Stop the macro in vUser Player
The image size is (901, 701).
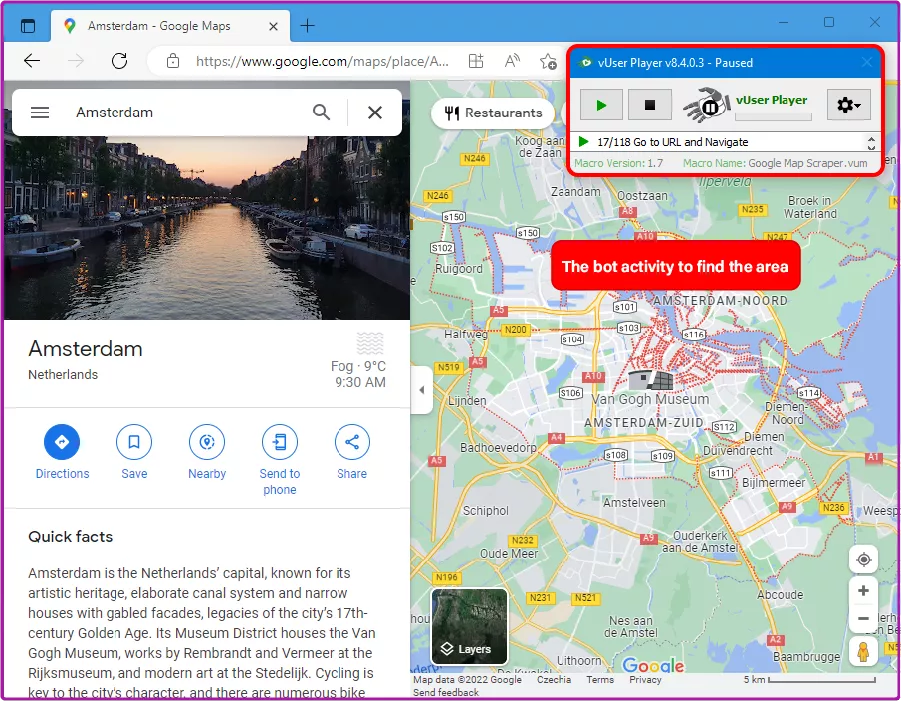click(x=649, y=105)
